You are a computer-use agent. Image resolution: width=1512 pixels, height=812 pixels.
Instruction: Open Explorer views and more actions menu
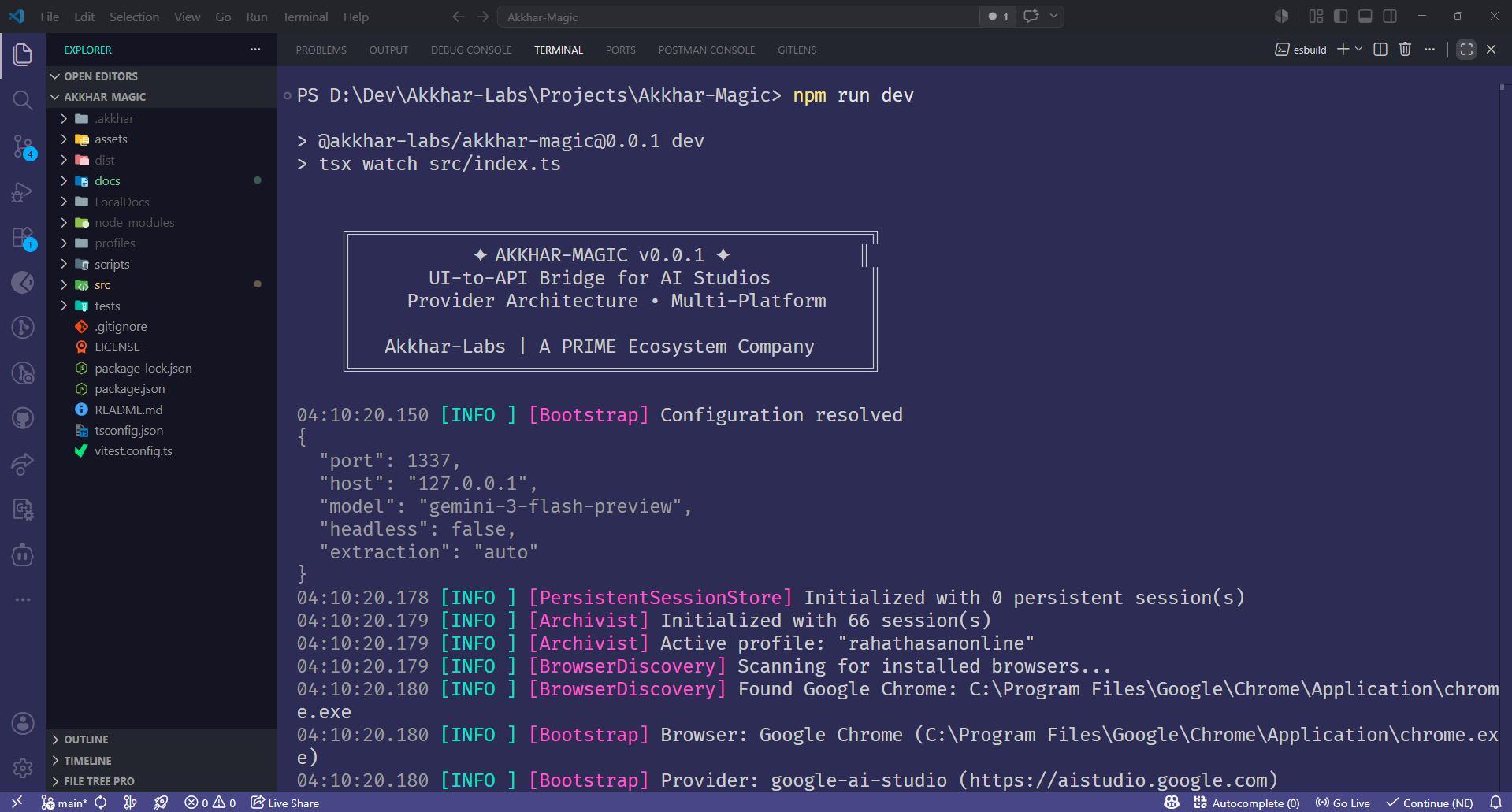coord(255,49)
